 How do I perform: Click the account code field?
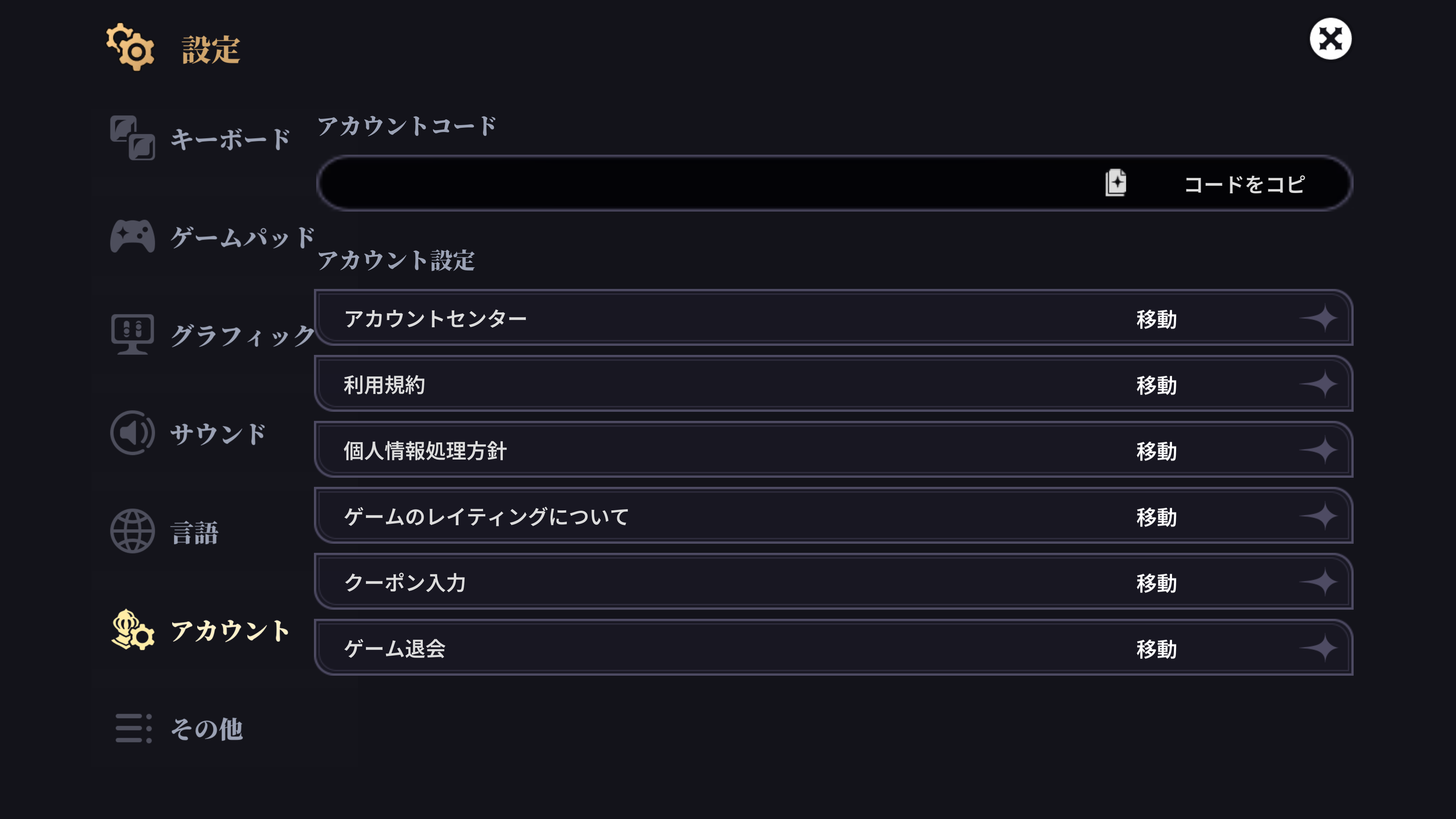coord(834,183)
